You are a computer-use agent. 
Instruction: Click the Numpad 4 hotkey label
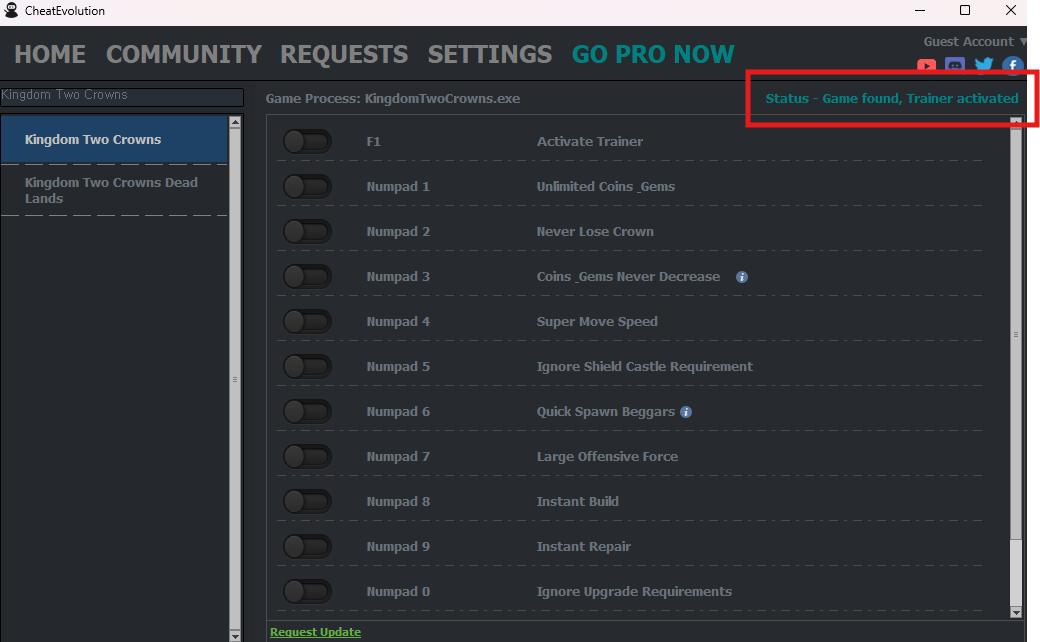pos(398,322)
